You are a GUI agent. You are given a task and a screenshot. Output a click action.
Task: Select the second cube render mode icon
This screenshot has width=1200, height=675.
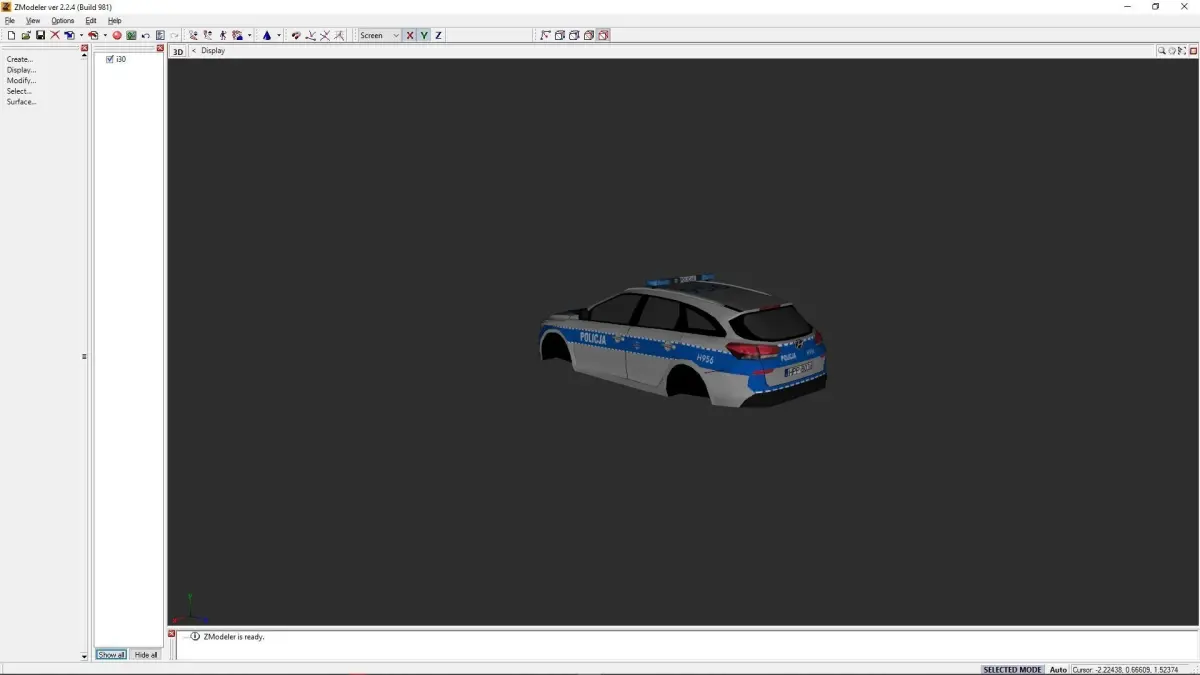[x=574, y=35]
